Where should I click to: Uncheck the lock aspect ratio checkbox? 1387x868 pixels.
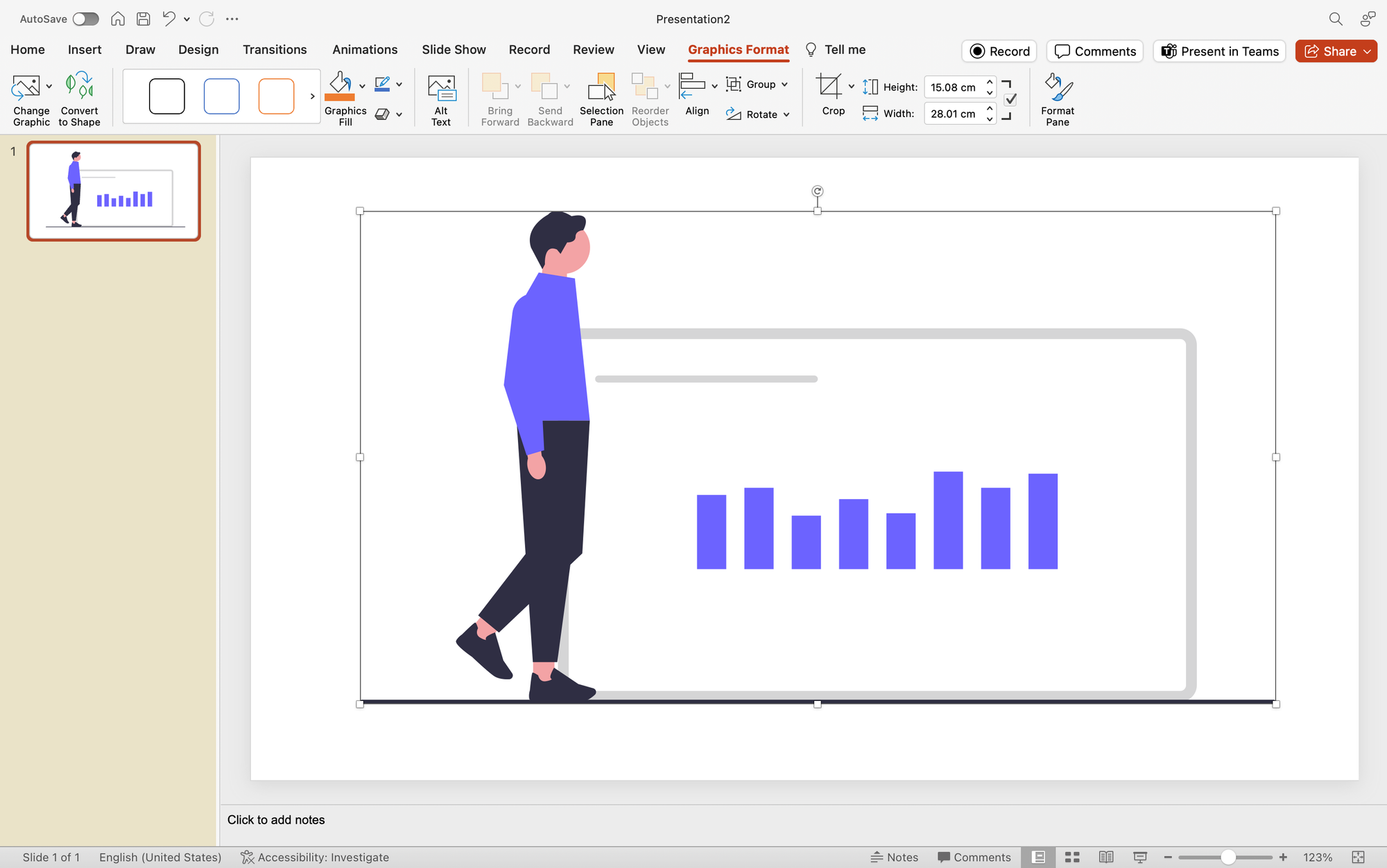[1010, 99]
